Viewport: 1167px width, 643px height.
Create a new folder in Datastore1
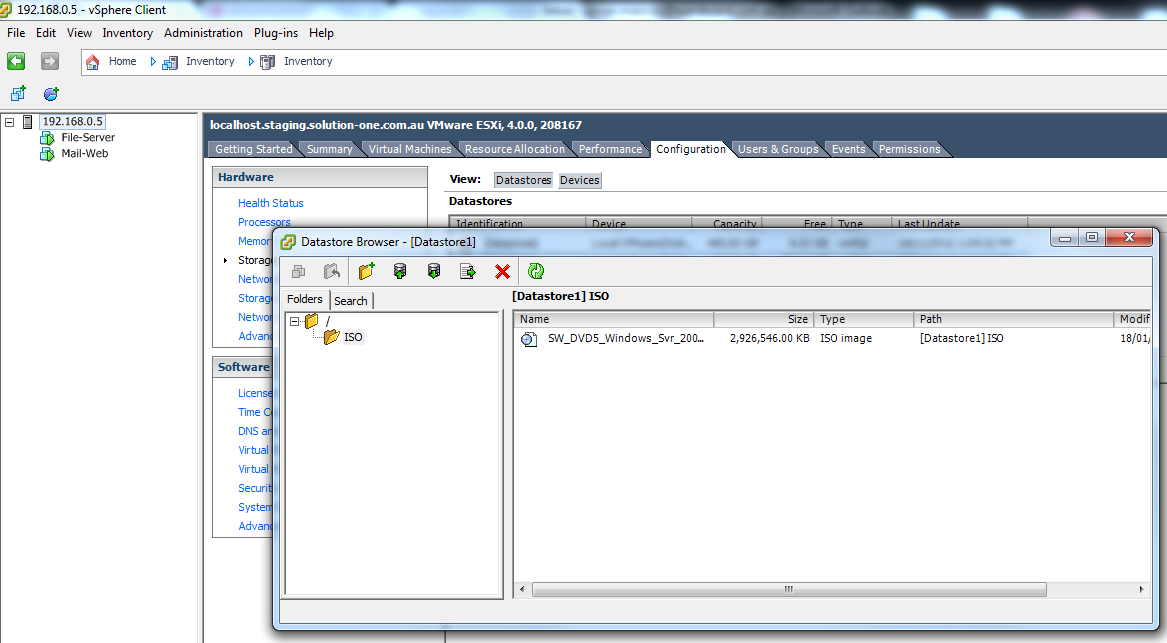365,271
